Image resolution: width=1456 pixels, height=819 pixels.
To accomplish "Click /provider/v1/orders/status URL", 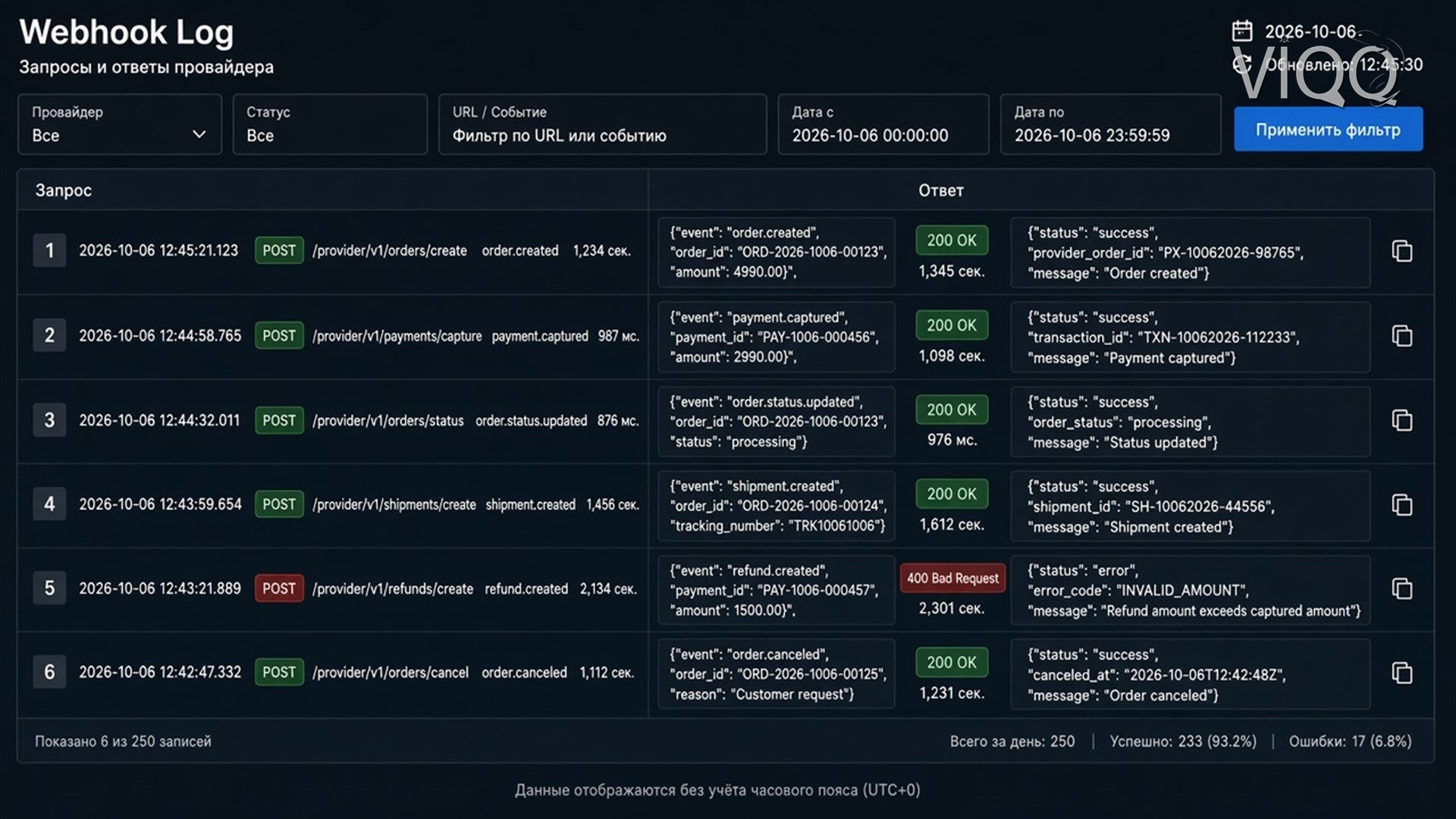I will 388,420.
